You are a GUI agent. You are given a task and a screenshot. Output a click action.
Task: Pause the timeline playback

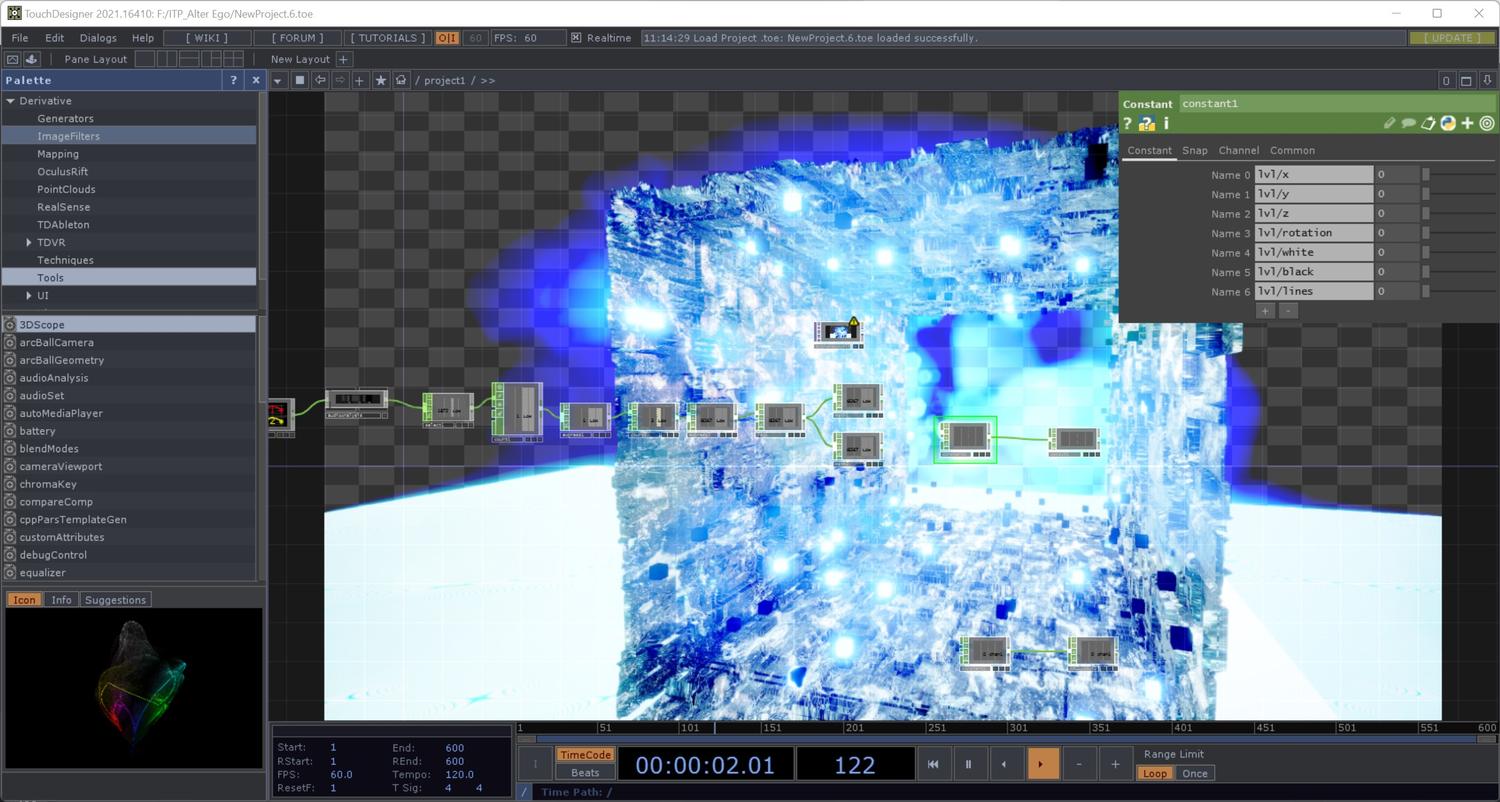[x=968, y=764]
